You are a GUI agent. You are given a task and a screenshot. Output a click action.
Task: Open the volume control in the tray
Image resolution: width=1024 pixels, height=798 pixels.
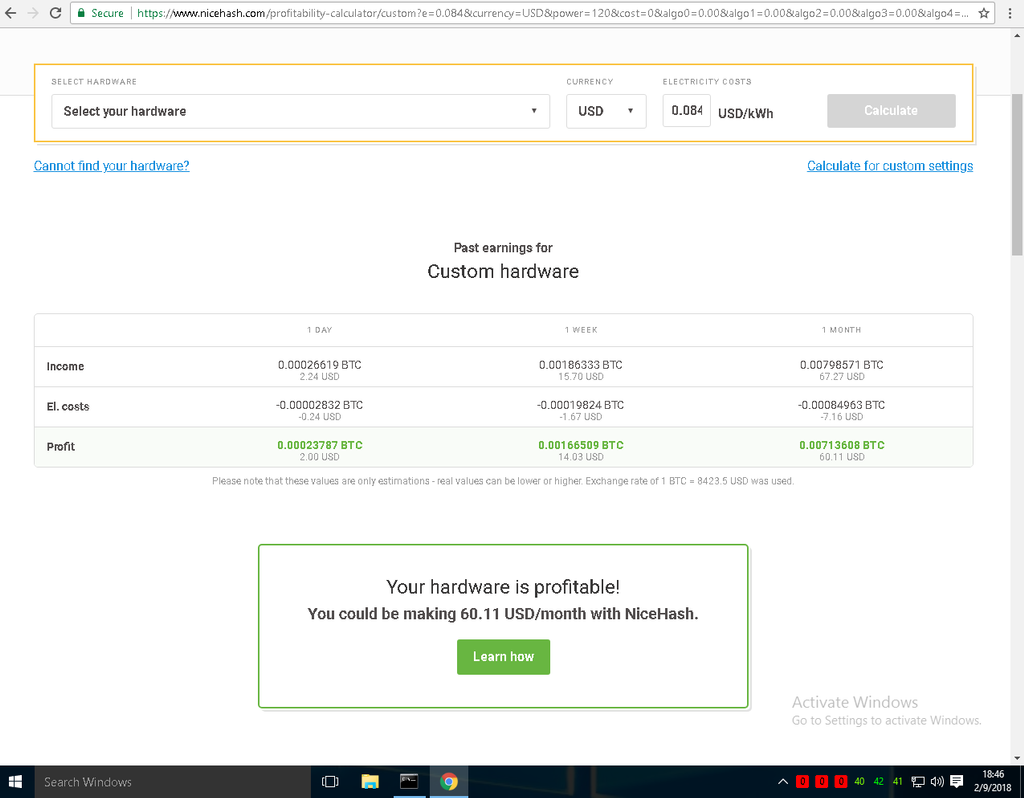[937, 782]
